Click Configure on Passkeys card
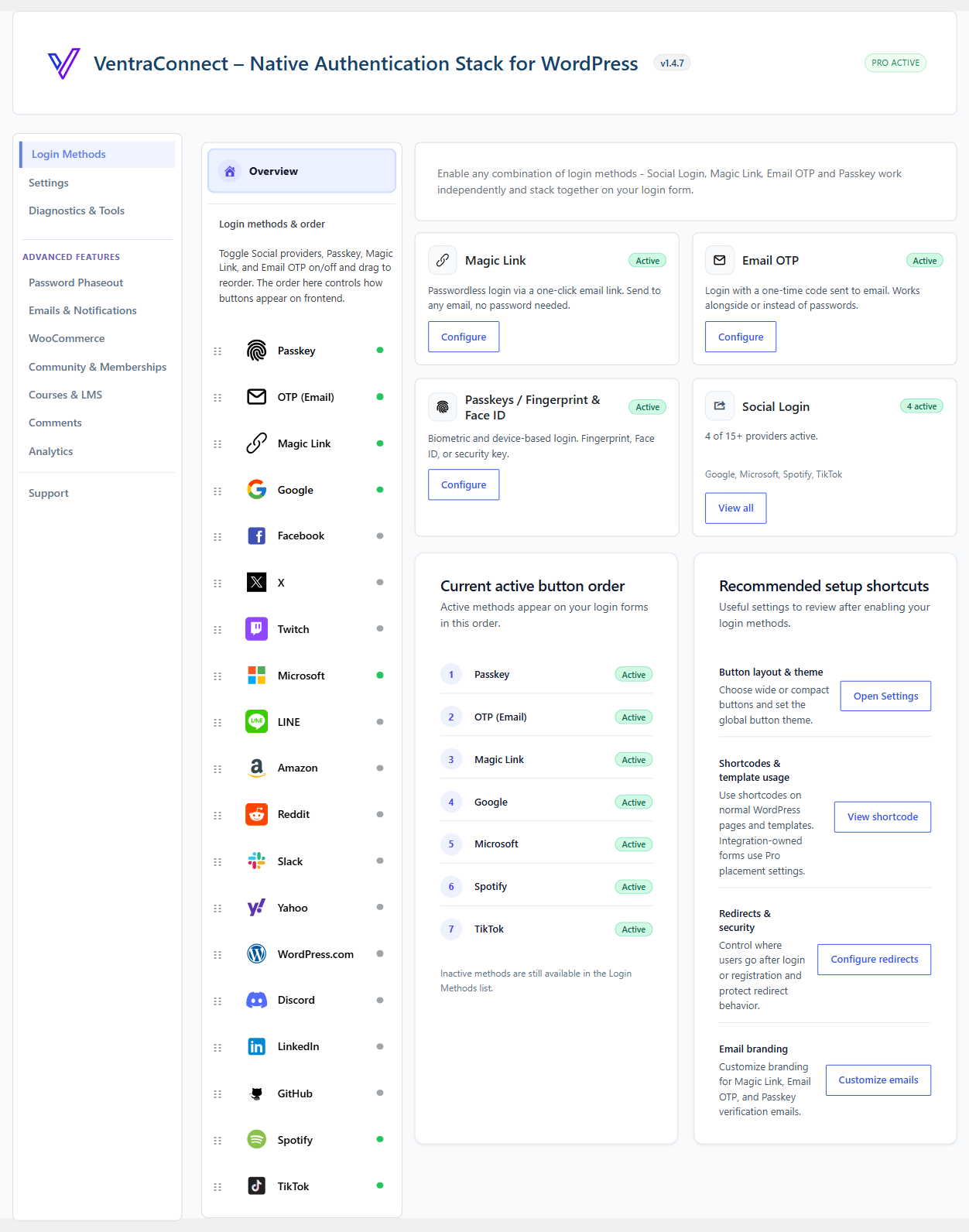969x1232 pixels. coord(464,484)
